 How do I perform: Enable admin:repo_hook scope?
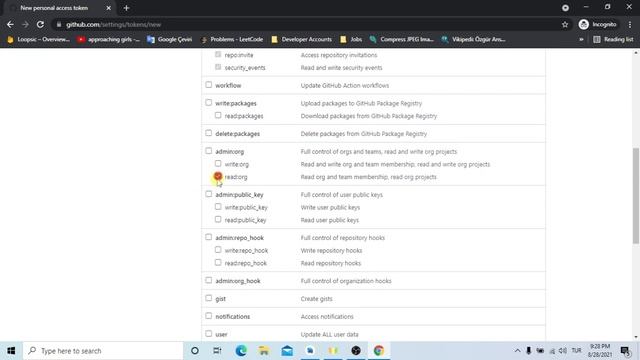pos(209,237)
